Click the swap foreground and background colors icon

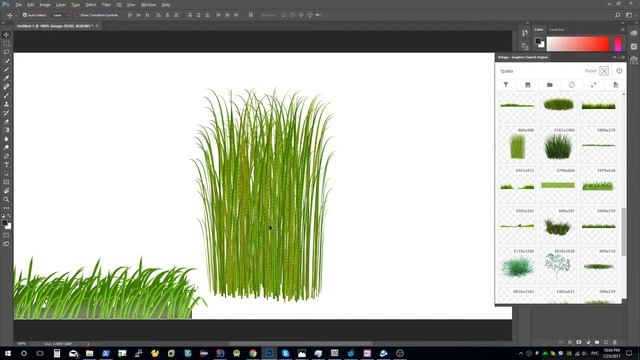tap(9, 216)
